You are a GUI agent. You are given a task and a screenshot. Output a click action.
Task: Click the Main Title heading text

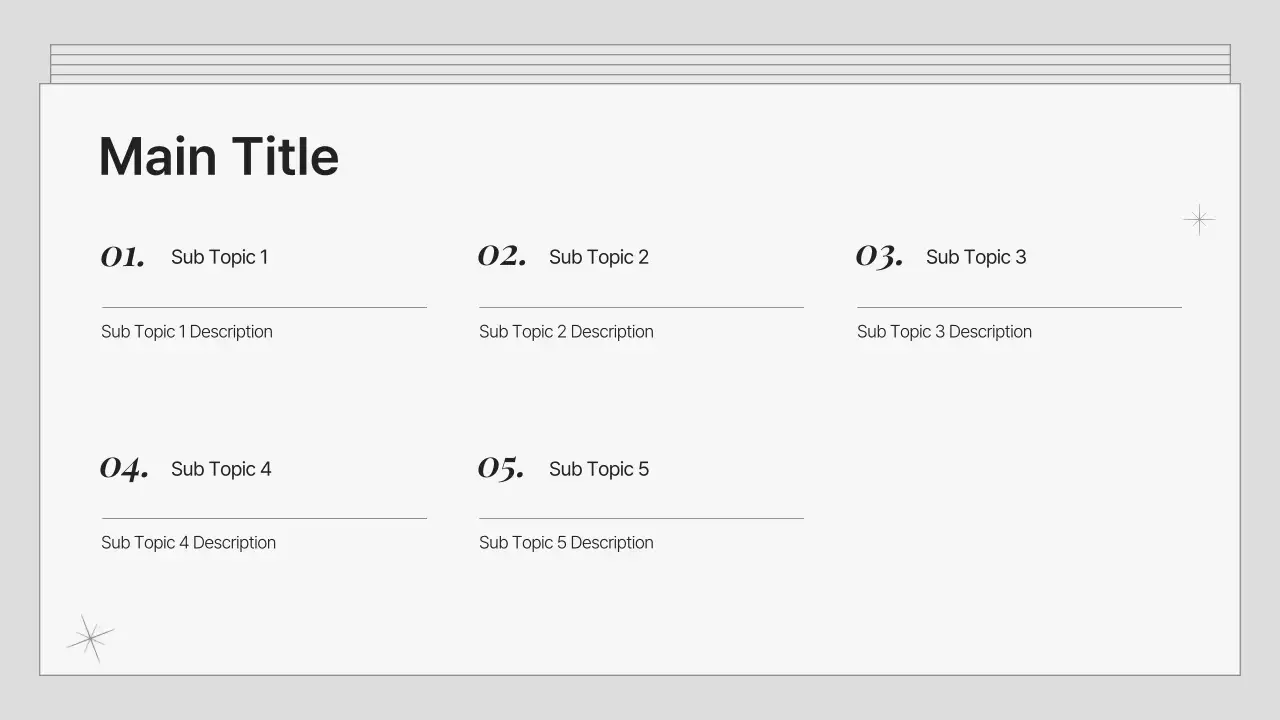click(218, 157)
